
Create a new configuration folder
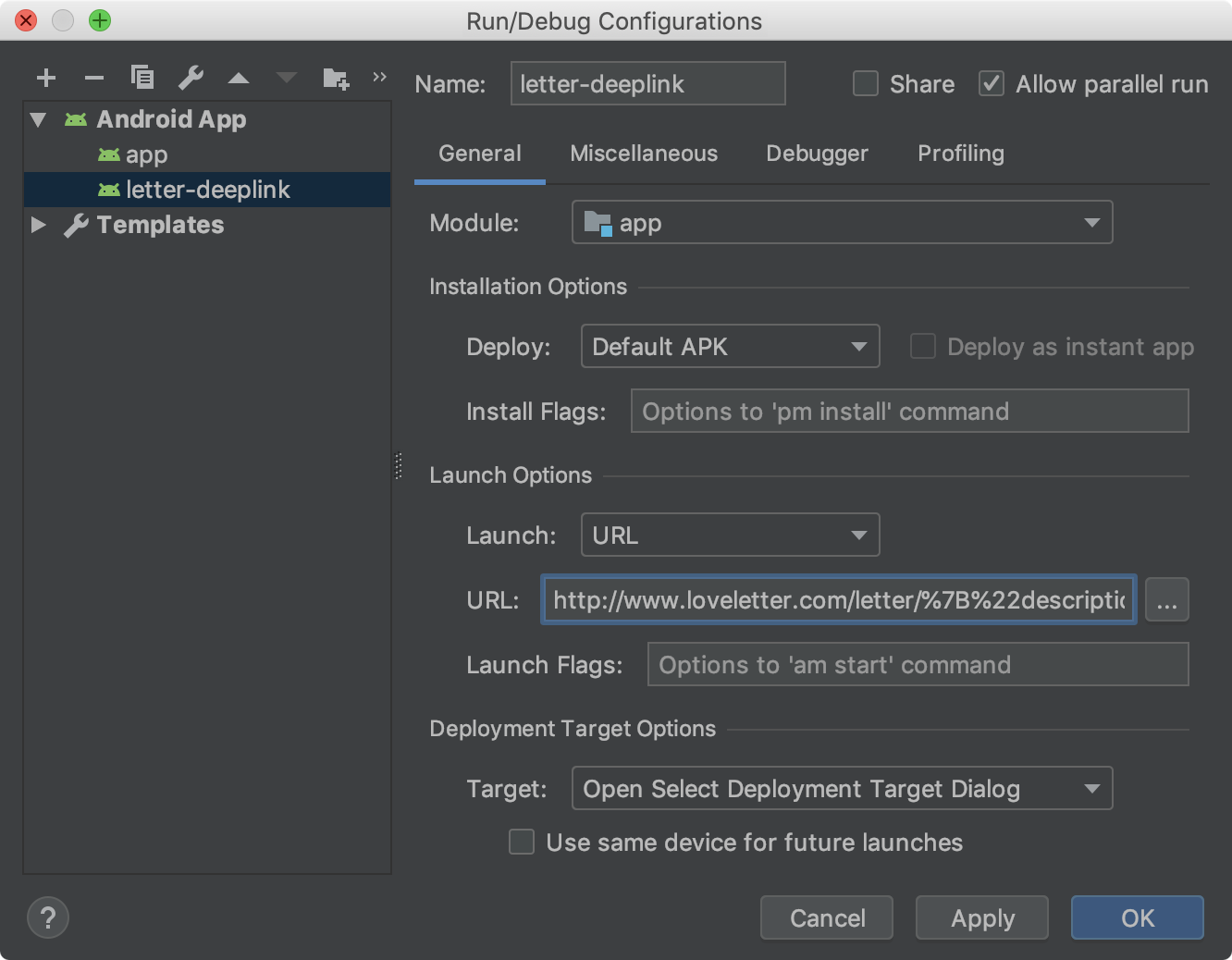tap(335, 78)
